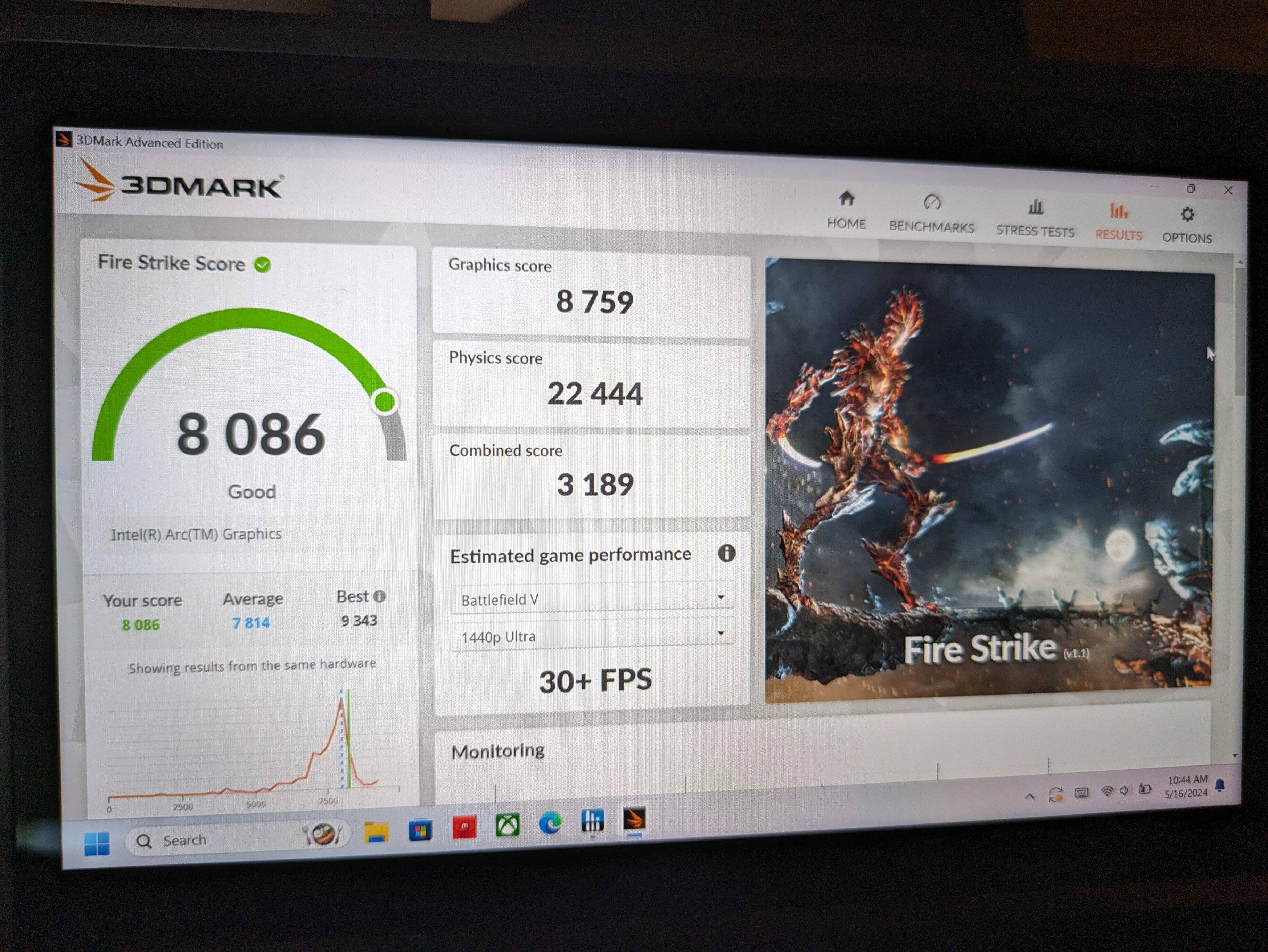Viewport: 1268px width, 952px height.
Task: Click the info icon next to Best
Action: click(x=379, y=597)
